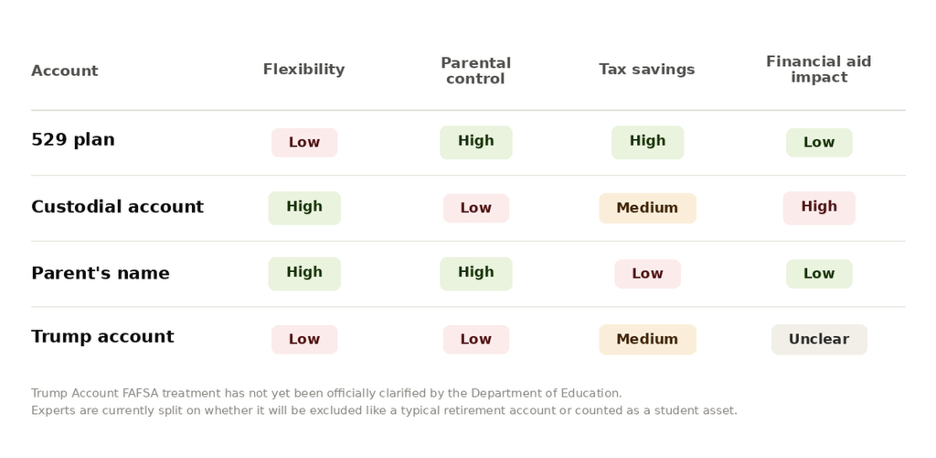Click the Tax savings column header
This screenshot has height=458, width=936.
point(647,69)
